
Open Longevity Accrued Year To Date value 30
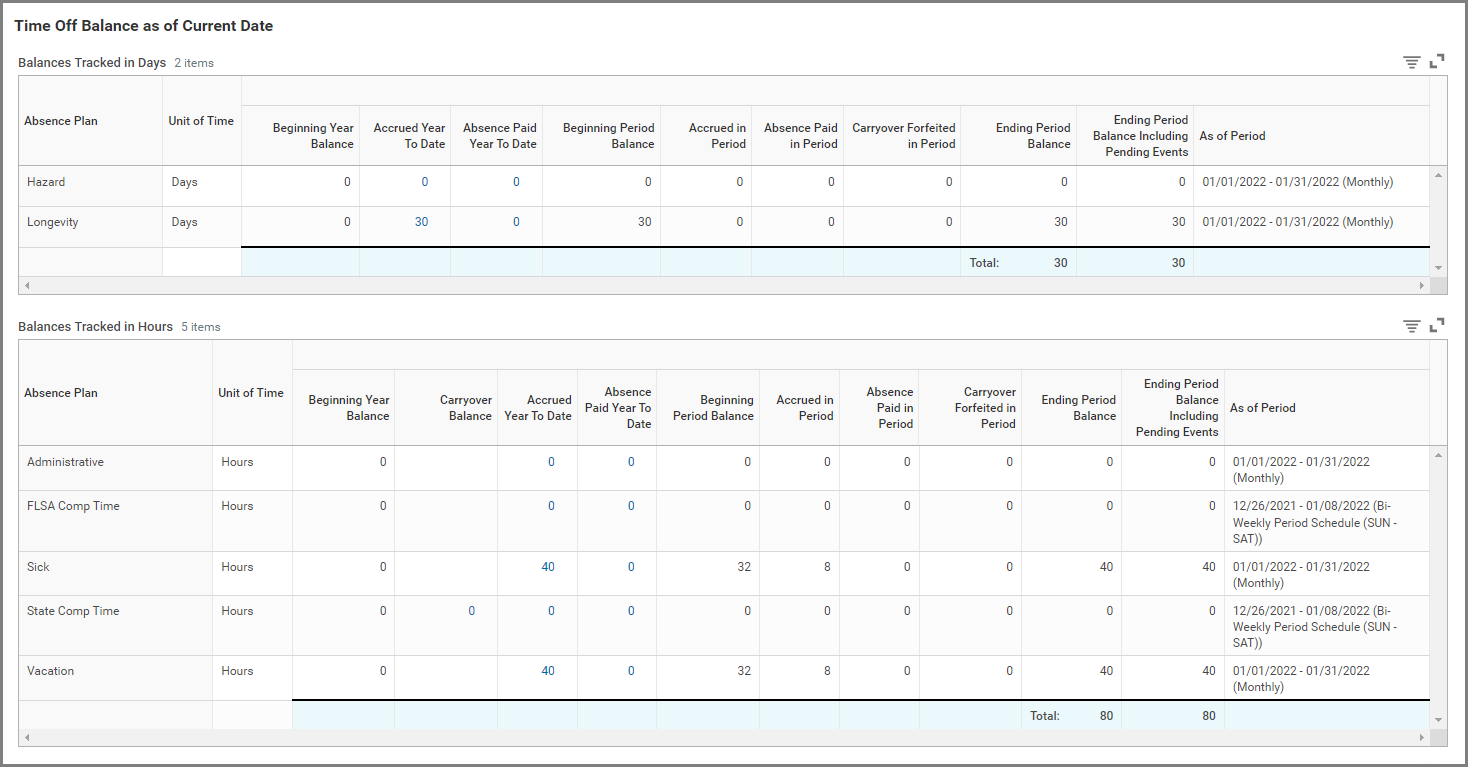[x=421, y=222]
